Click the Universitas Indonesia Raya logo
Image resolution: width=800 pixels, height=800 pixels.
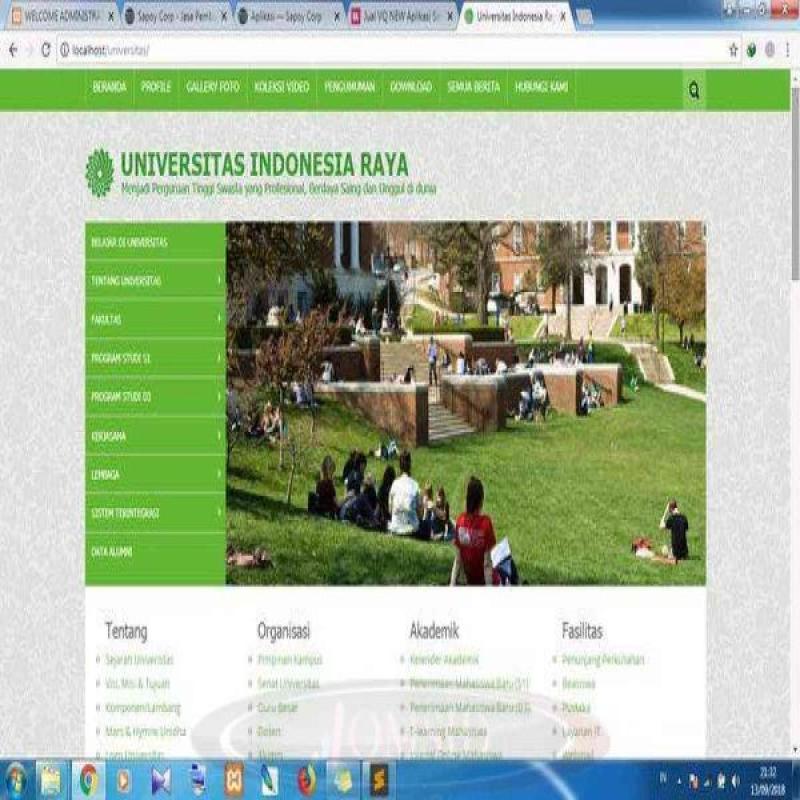pos(99,167)
